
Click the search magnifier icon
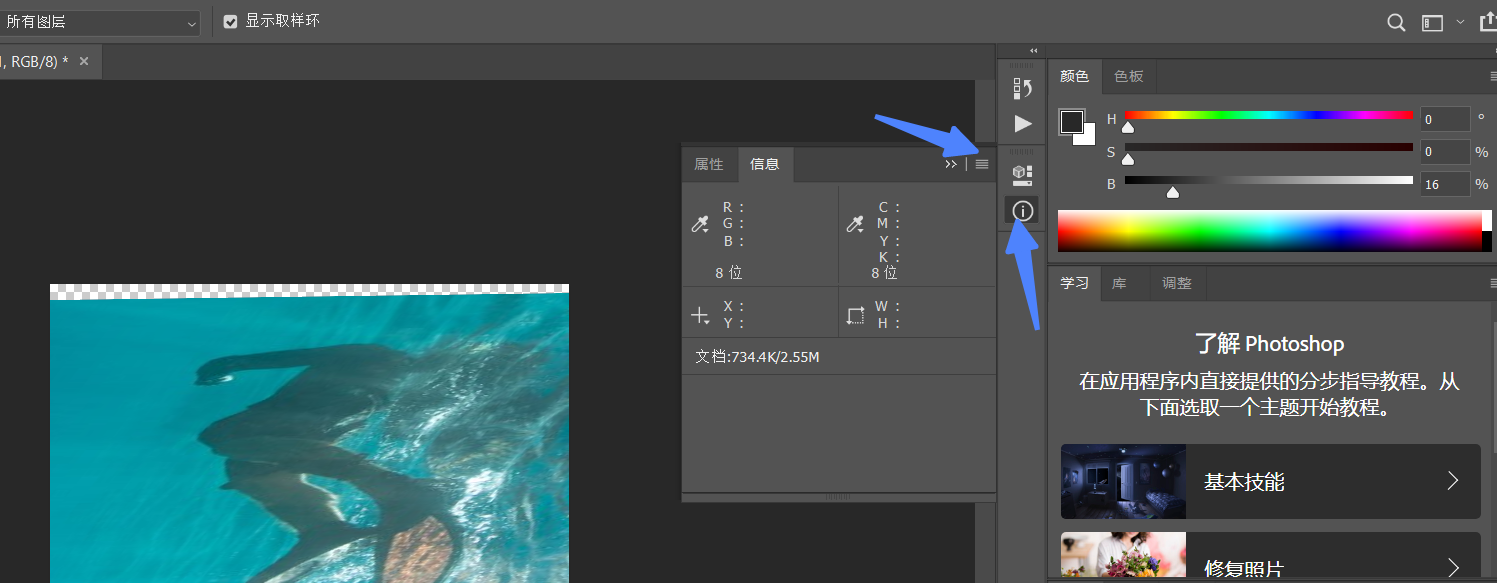tap(1395, 21)
